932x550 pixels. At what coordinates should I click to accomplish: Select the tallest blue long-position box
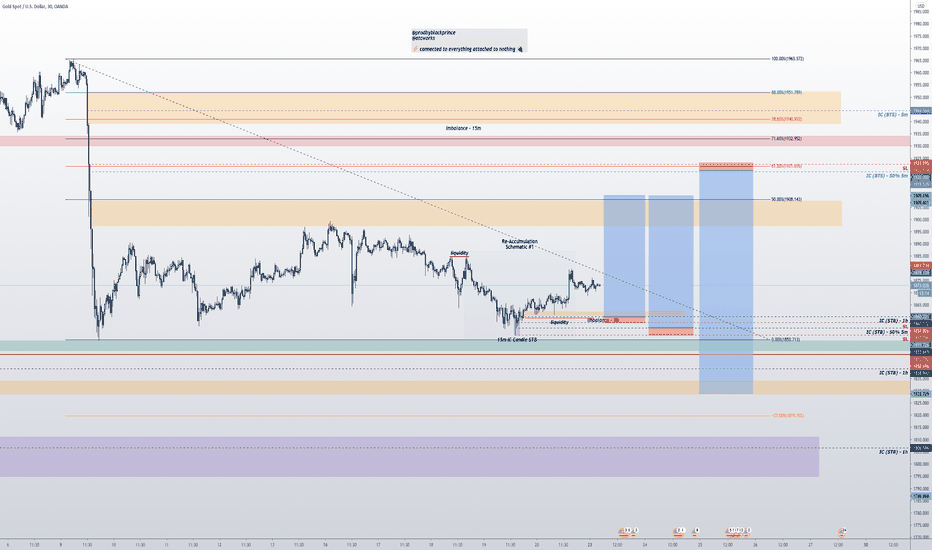pos(726,282)
